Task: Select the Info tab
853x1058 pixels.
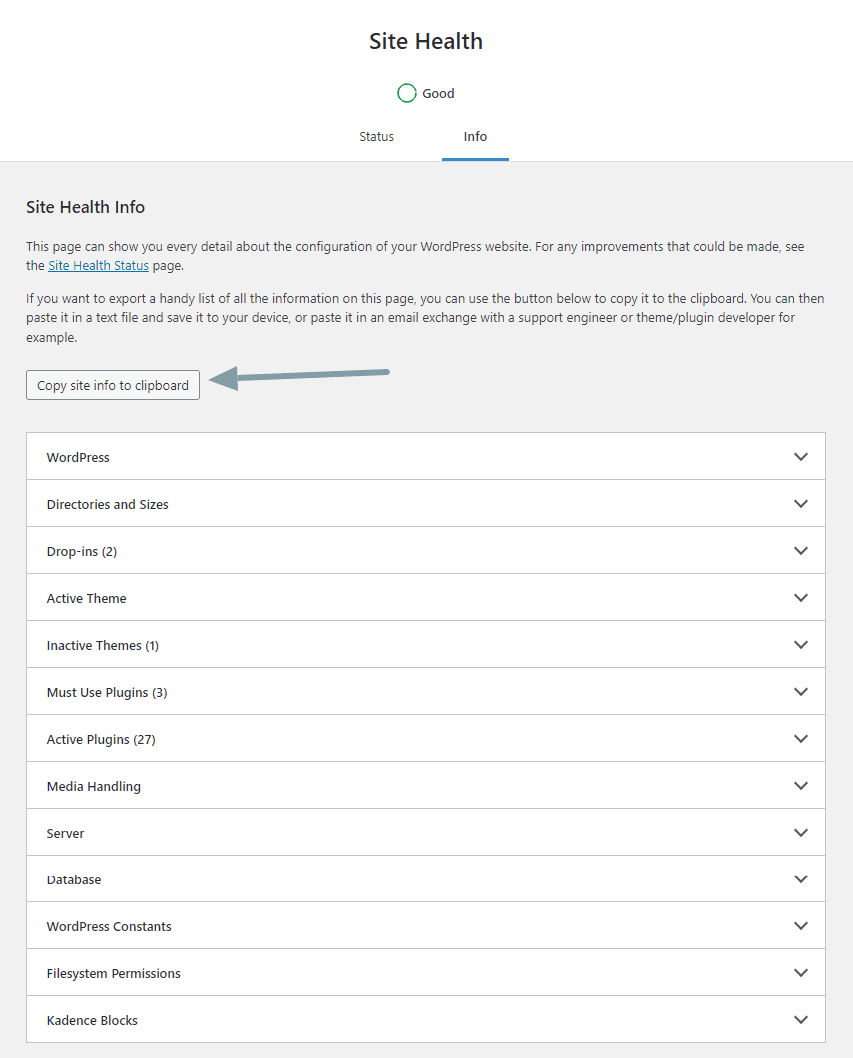Action: point(475,137)
